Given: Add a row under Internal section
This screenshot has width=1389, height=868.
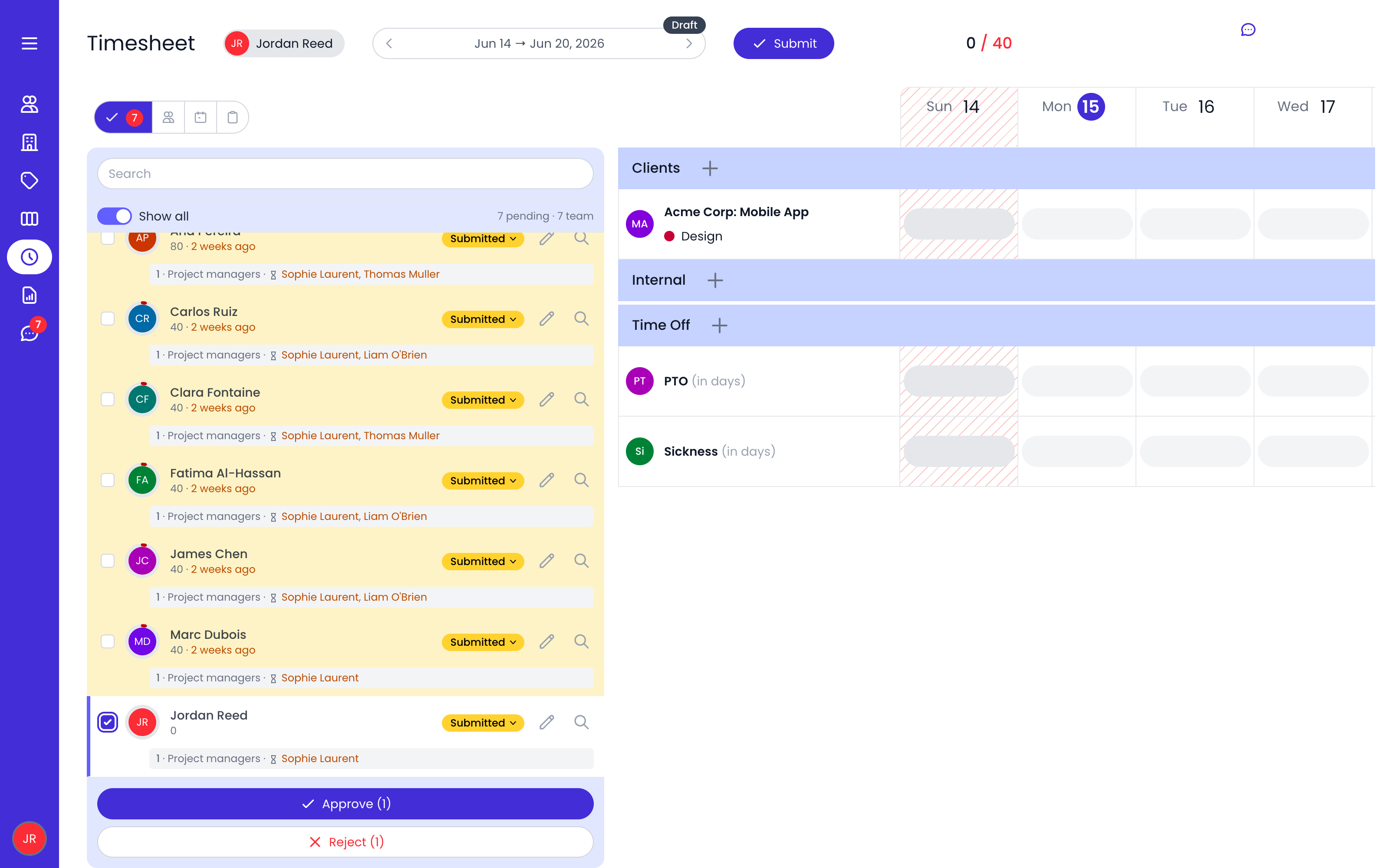Looking at the screenshot, I should [x=715, y=280].
